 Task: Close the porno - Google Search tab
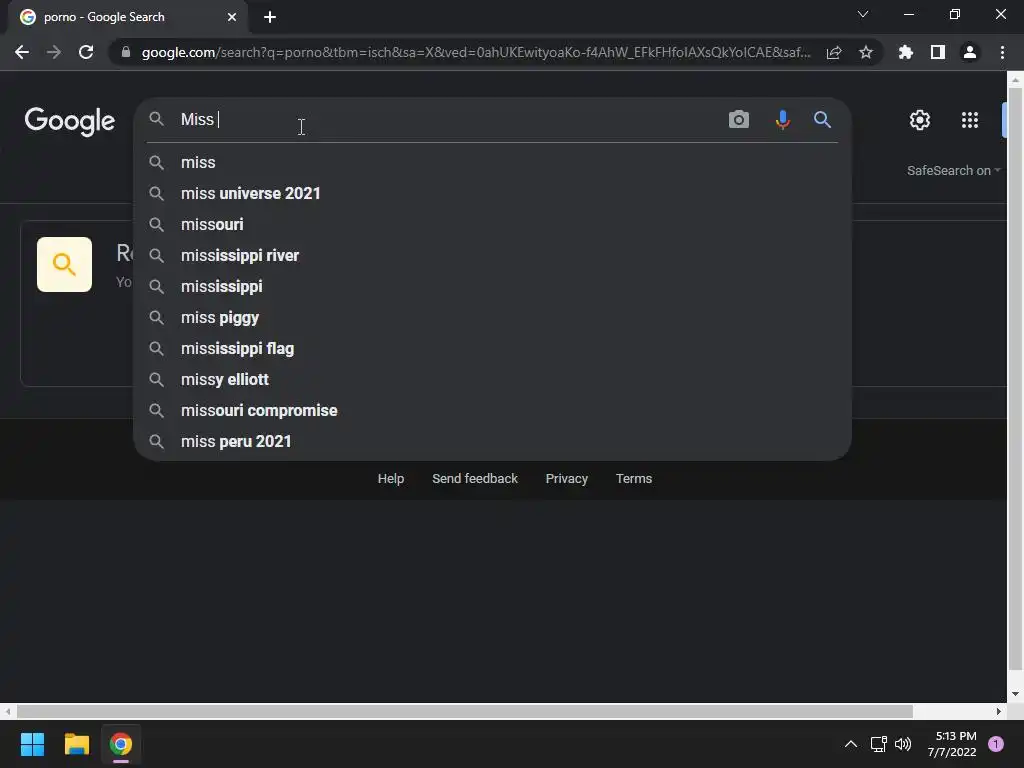coord(232,17)
